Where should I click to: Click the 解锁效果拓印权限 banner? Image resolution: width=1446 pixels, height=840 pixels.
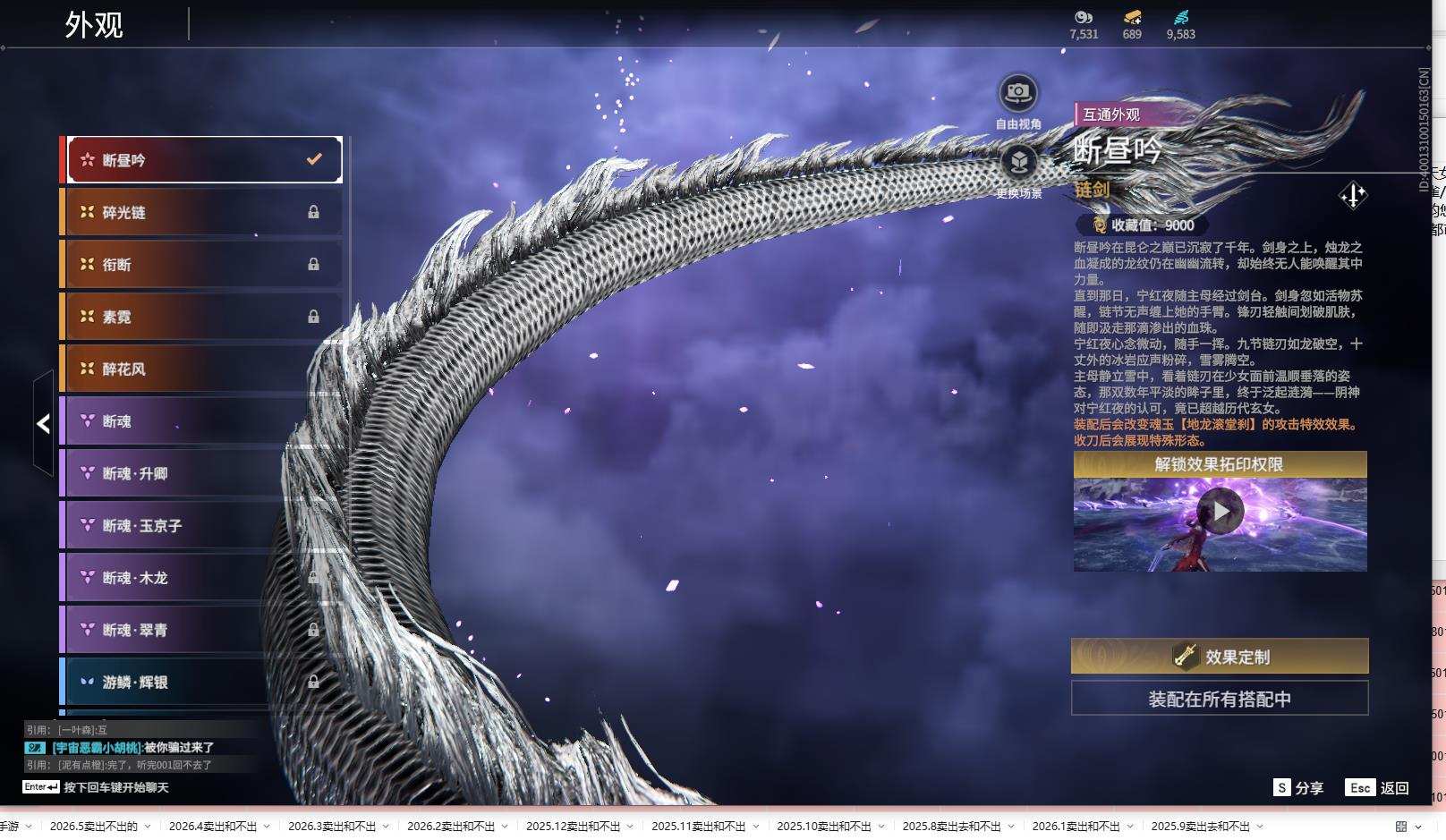[x=1221, y=464]
